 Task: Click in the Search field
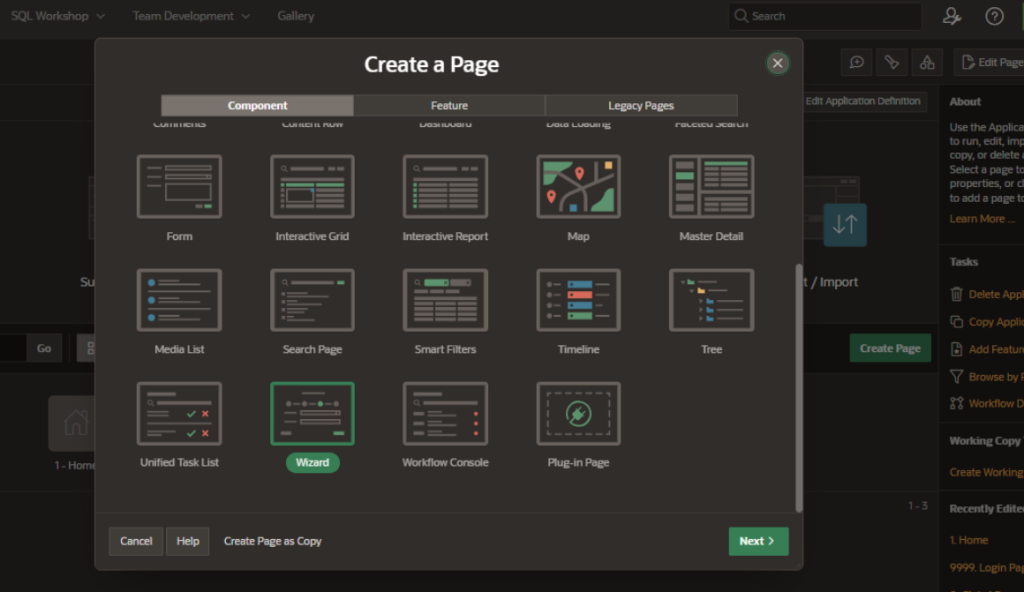point(825,16)
